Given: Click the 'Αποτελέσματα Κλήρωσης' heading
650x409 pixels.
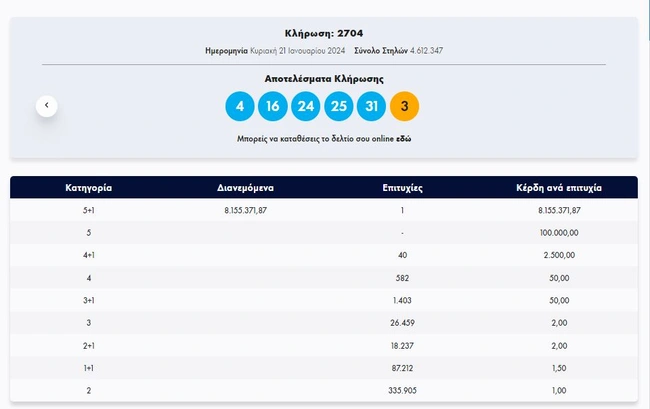Looking at the screenshot, I should (324, 78).
